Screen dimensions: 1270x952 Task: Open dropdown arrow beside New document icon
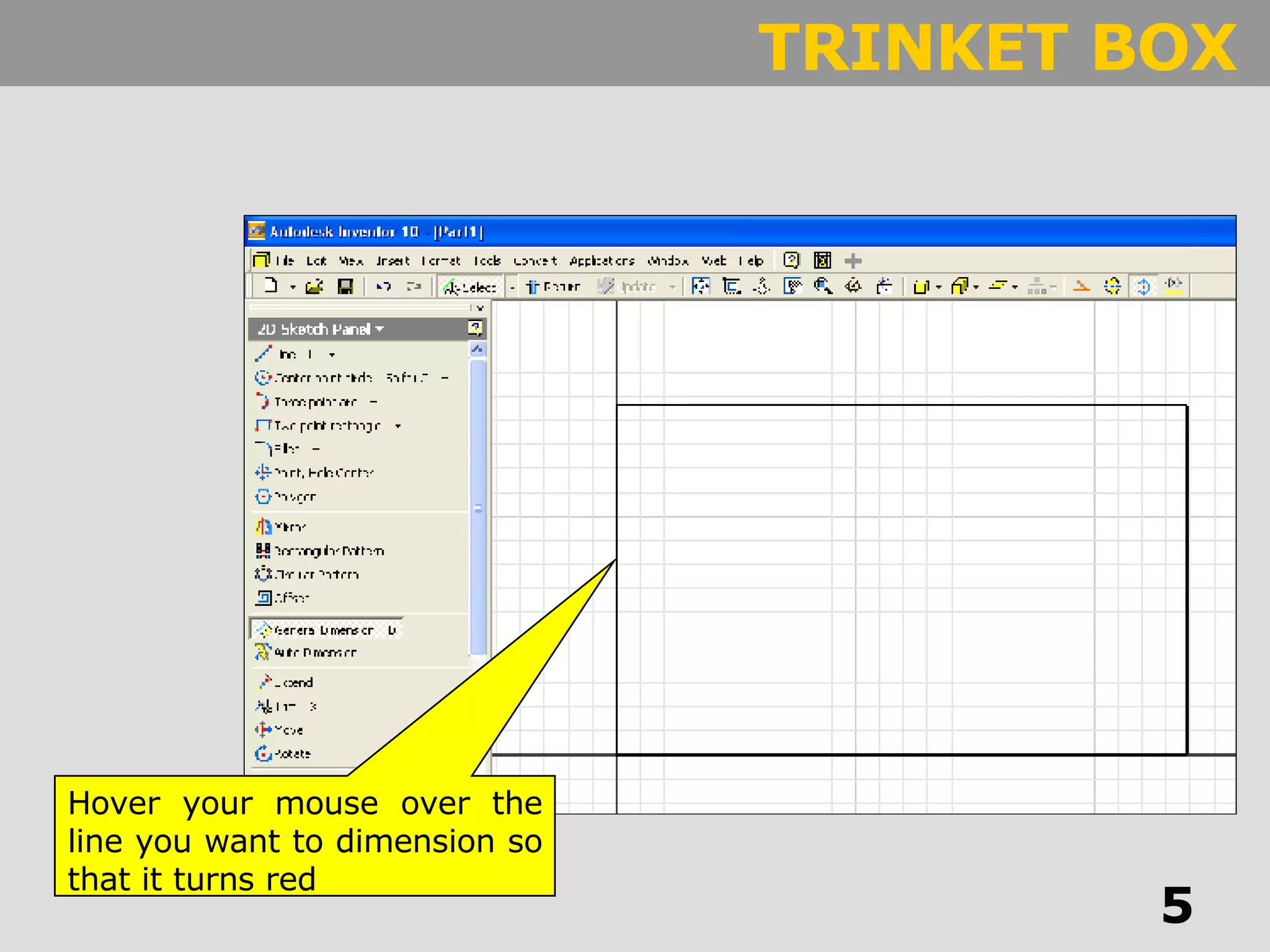click(x=293, y=287)
